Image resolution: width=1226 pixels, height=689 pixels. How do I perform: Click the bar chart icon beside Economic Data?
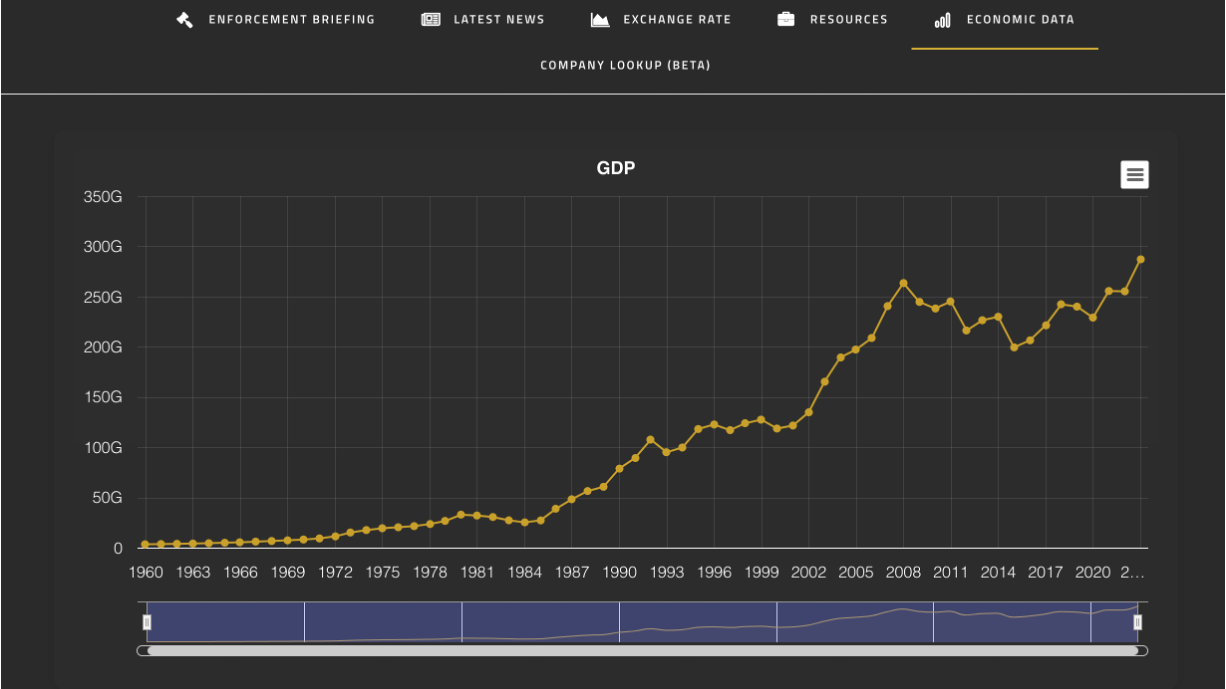click(x=942, y=20)
